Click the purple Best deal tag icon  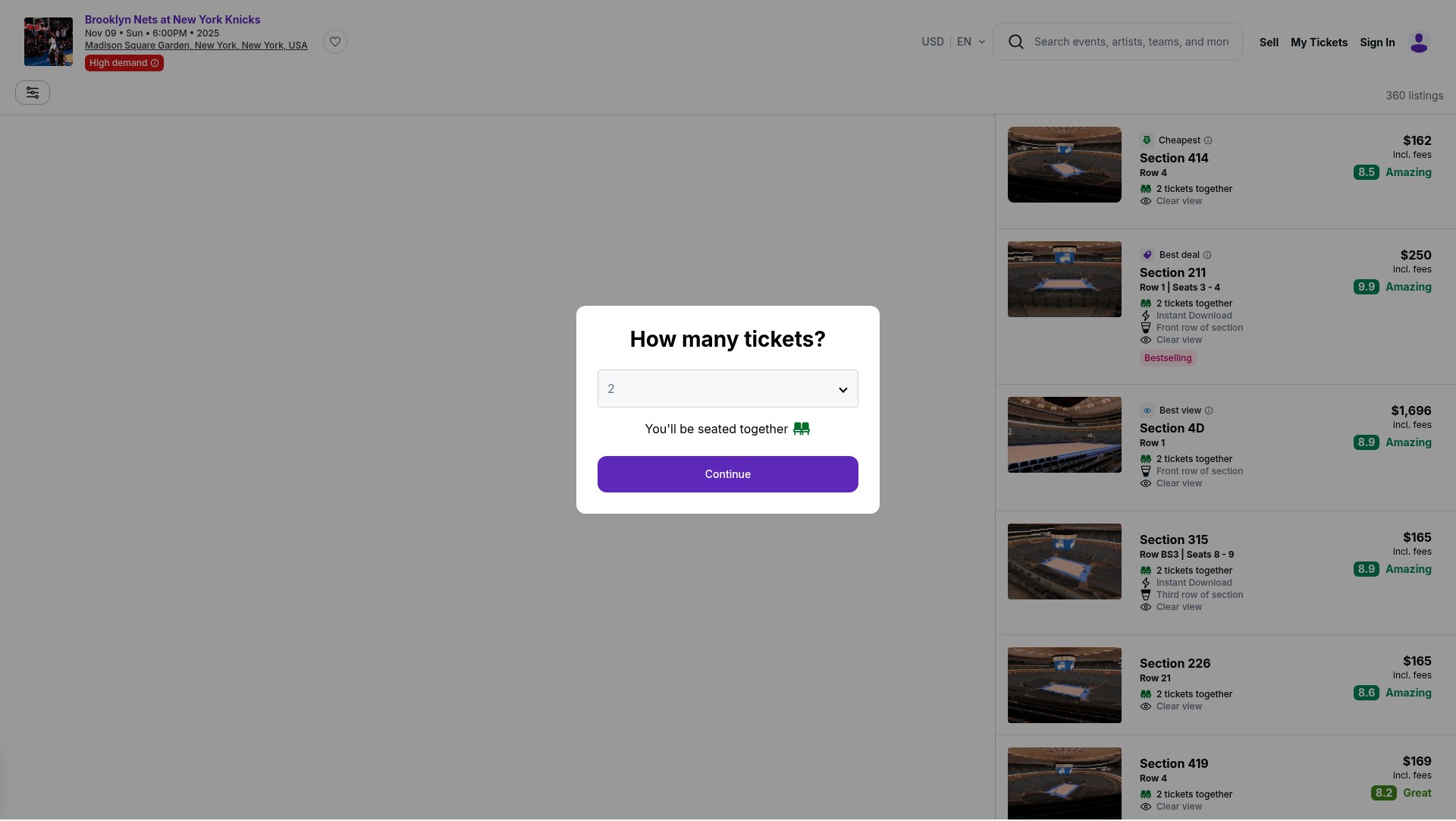tap(1147, 255)
